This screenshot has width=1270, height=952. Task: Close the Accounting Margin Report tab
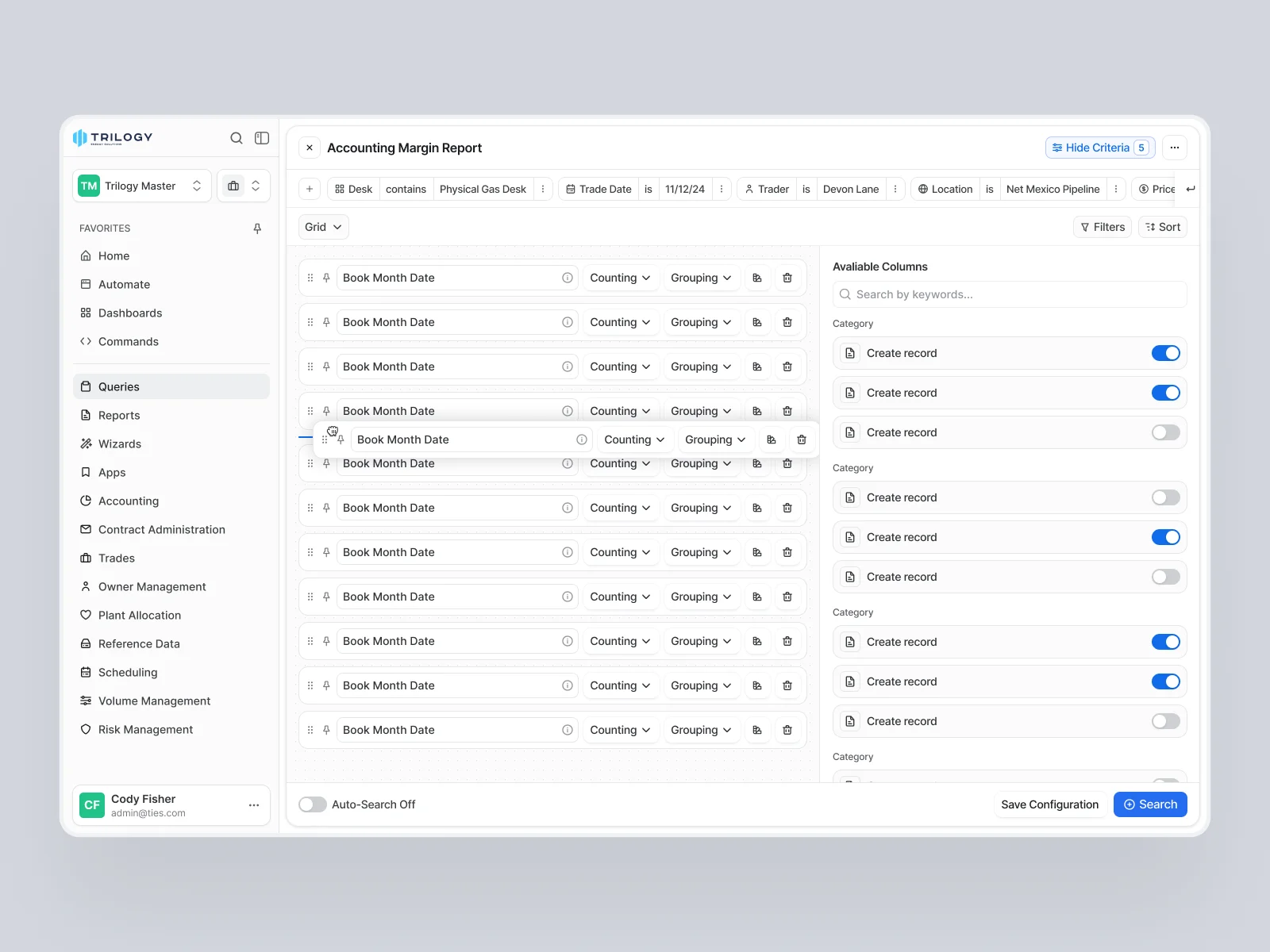click(310, 148)
